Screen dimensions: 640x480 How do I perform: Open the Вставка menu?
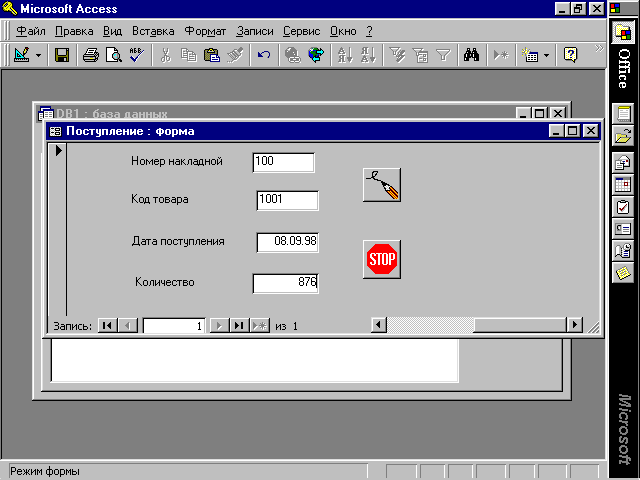153,31
